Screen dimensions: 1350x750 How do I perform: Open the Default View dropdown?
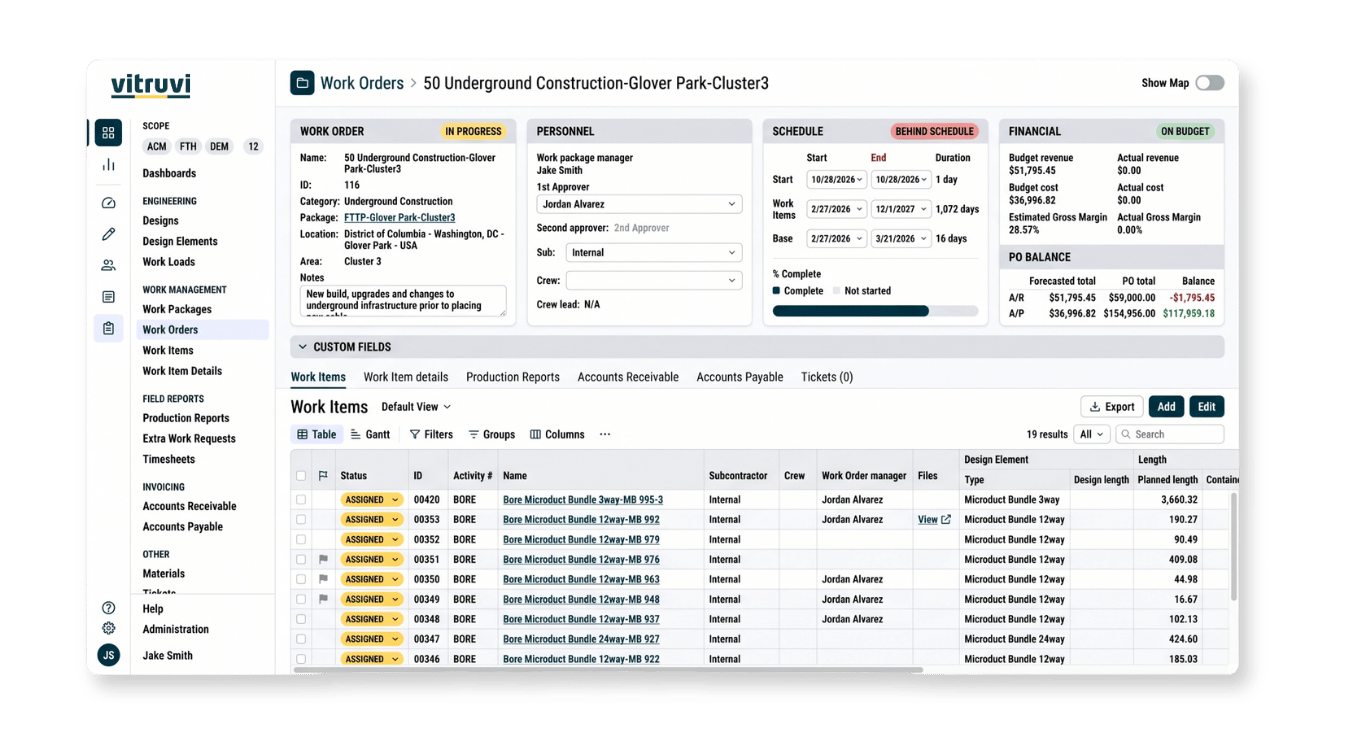(416, 407)
